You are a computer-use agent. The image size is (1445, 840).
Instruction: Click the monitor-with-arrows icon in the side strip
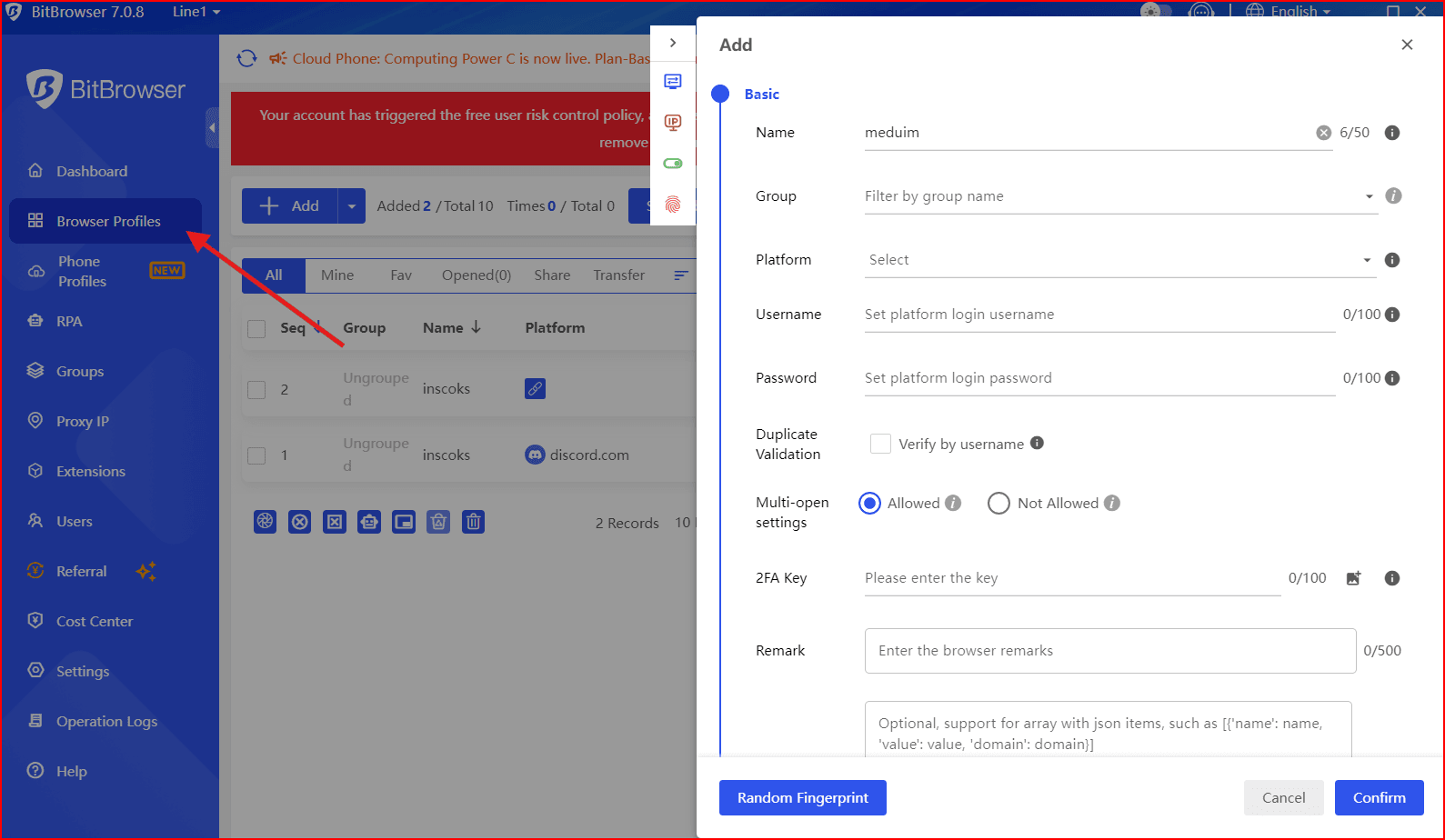[673, 82]
